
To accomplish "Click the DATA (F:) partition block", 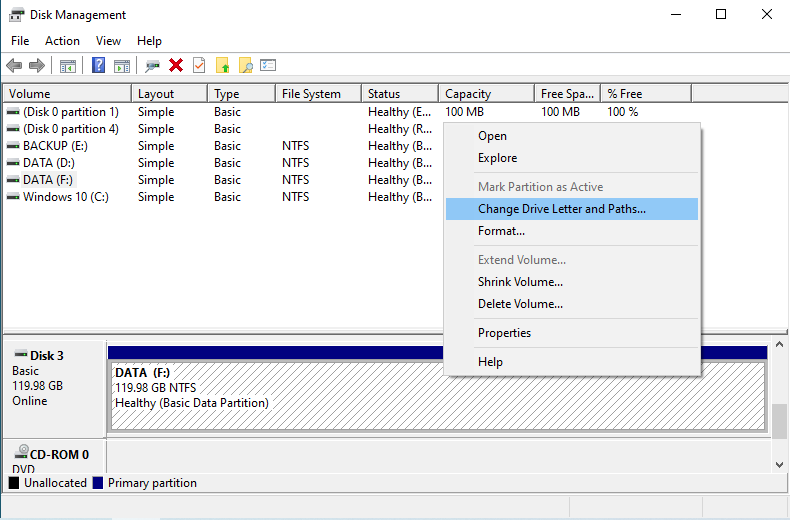I will (x=438, y=396).
